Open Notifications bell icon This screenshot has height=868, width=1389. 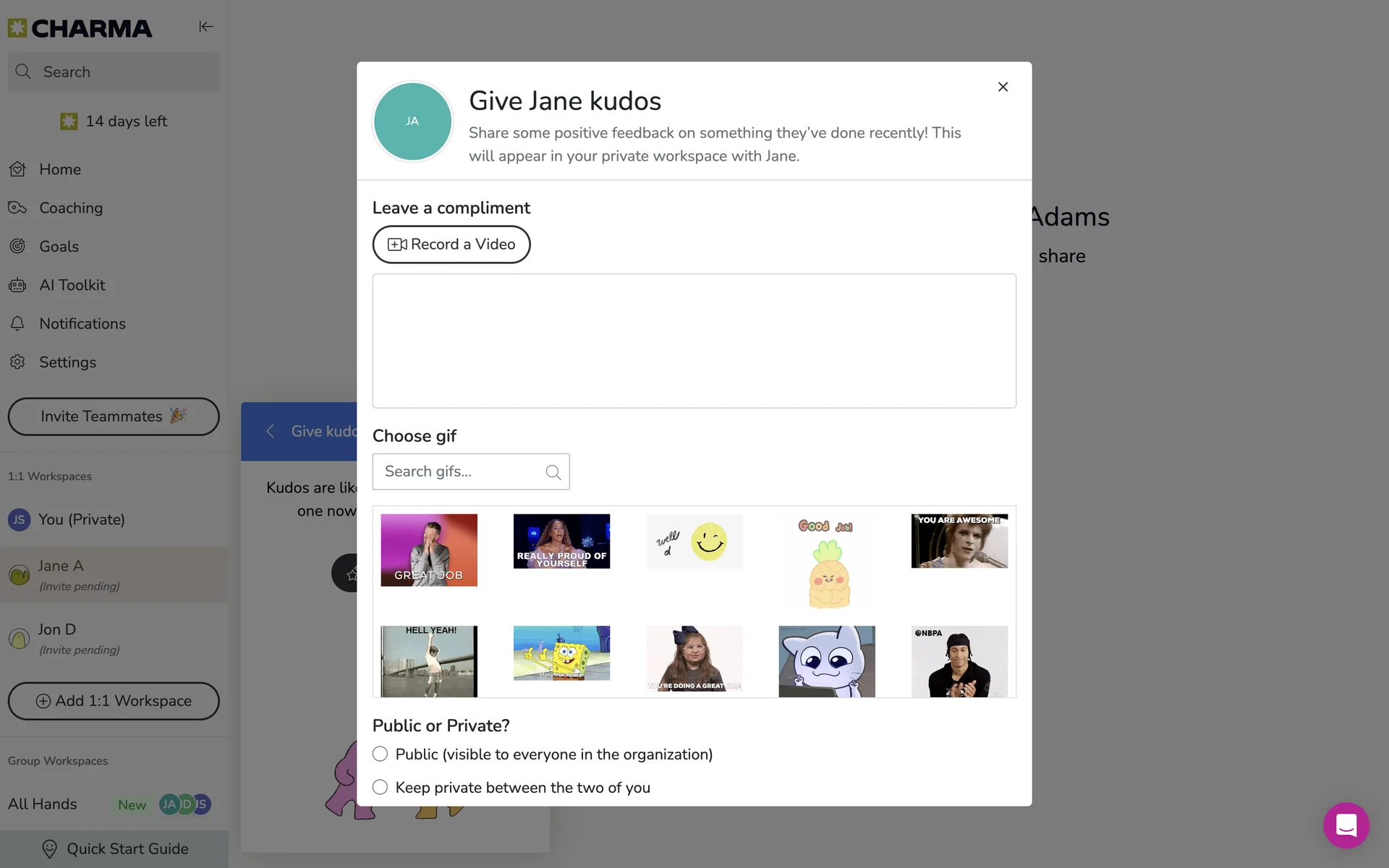(x=17, y=324)
